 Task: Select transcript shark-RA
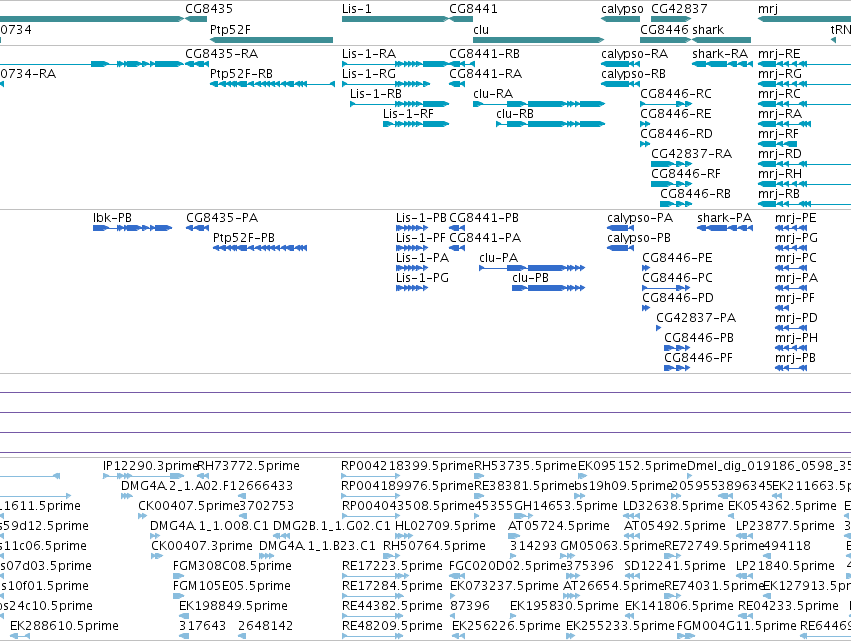[x=720, y=54]
